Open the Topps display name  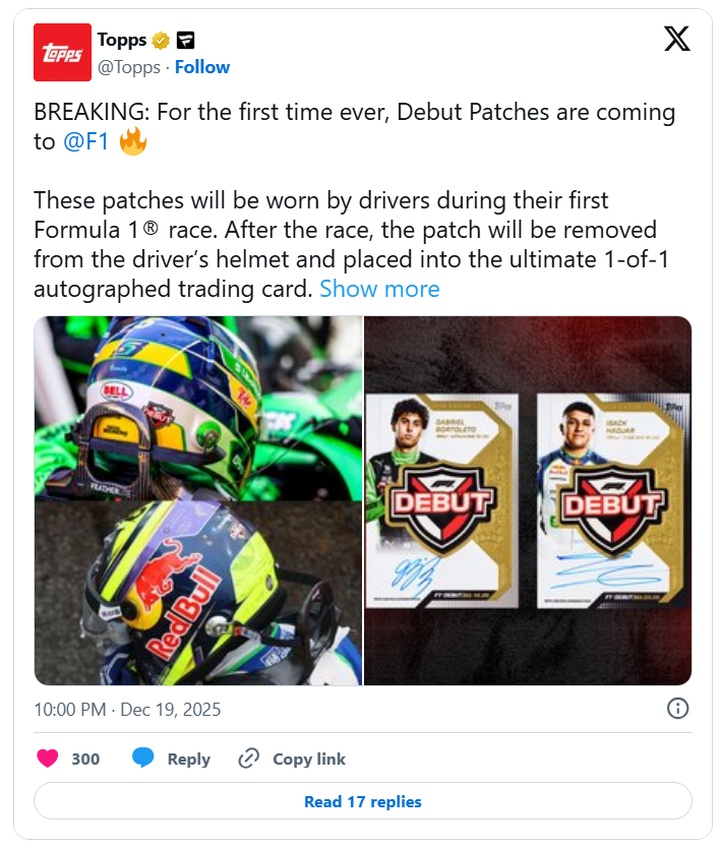point(122,40)
